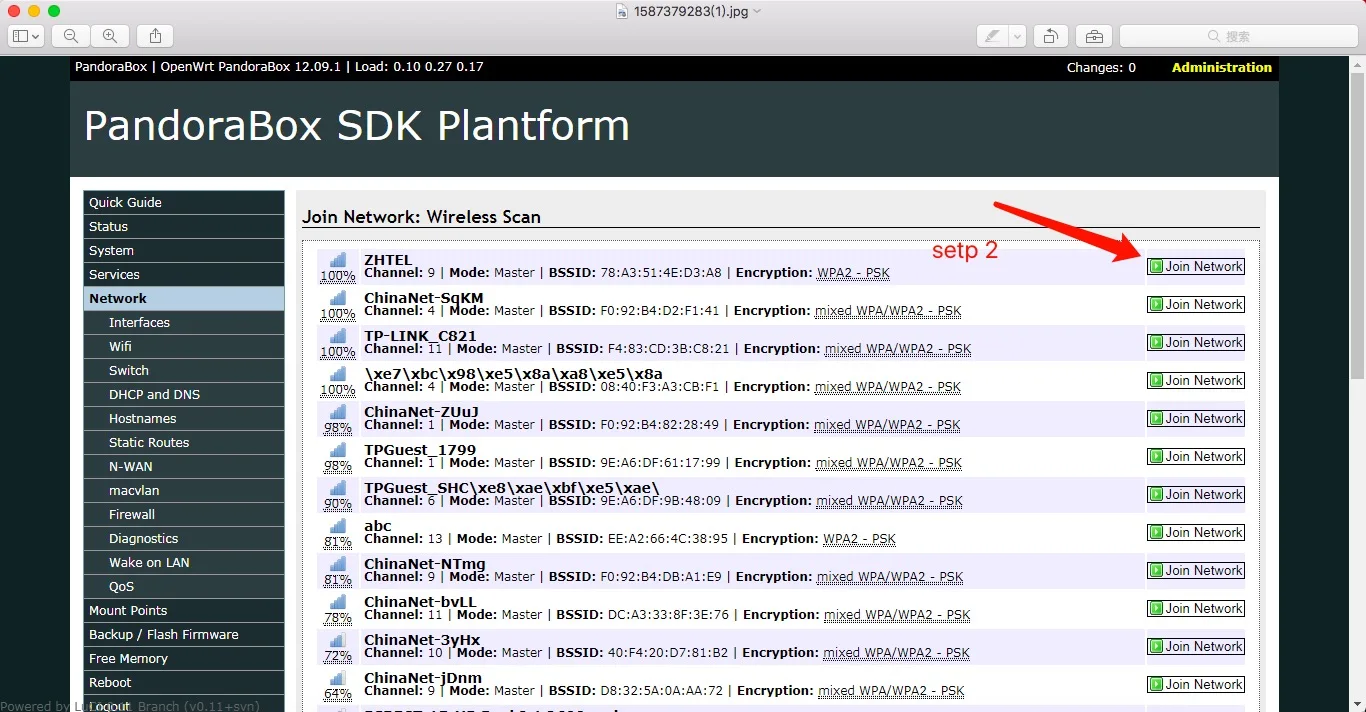Image resolution: width=1366 pixels, height=712 pixels.
Task: Join the ChinaNet-bvLL network
Action: [x=1196, y=608]
